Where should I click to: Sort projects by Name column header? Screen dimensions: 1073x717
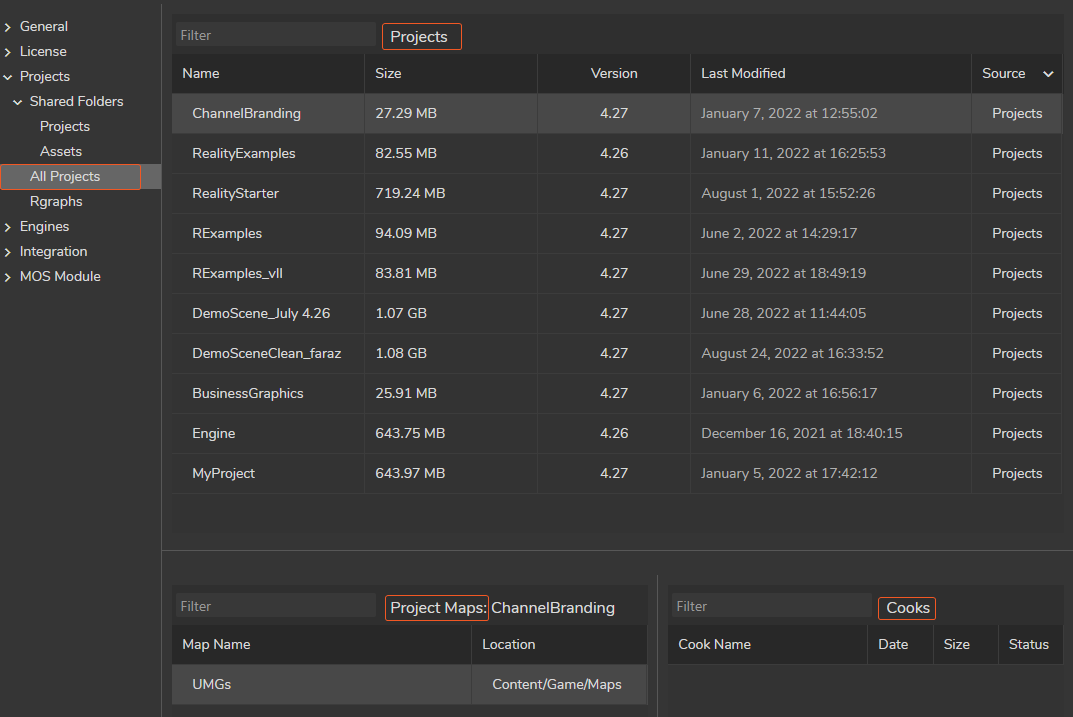coord(201,74)
